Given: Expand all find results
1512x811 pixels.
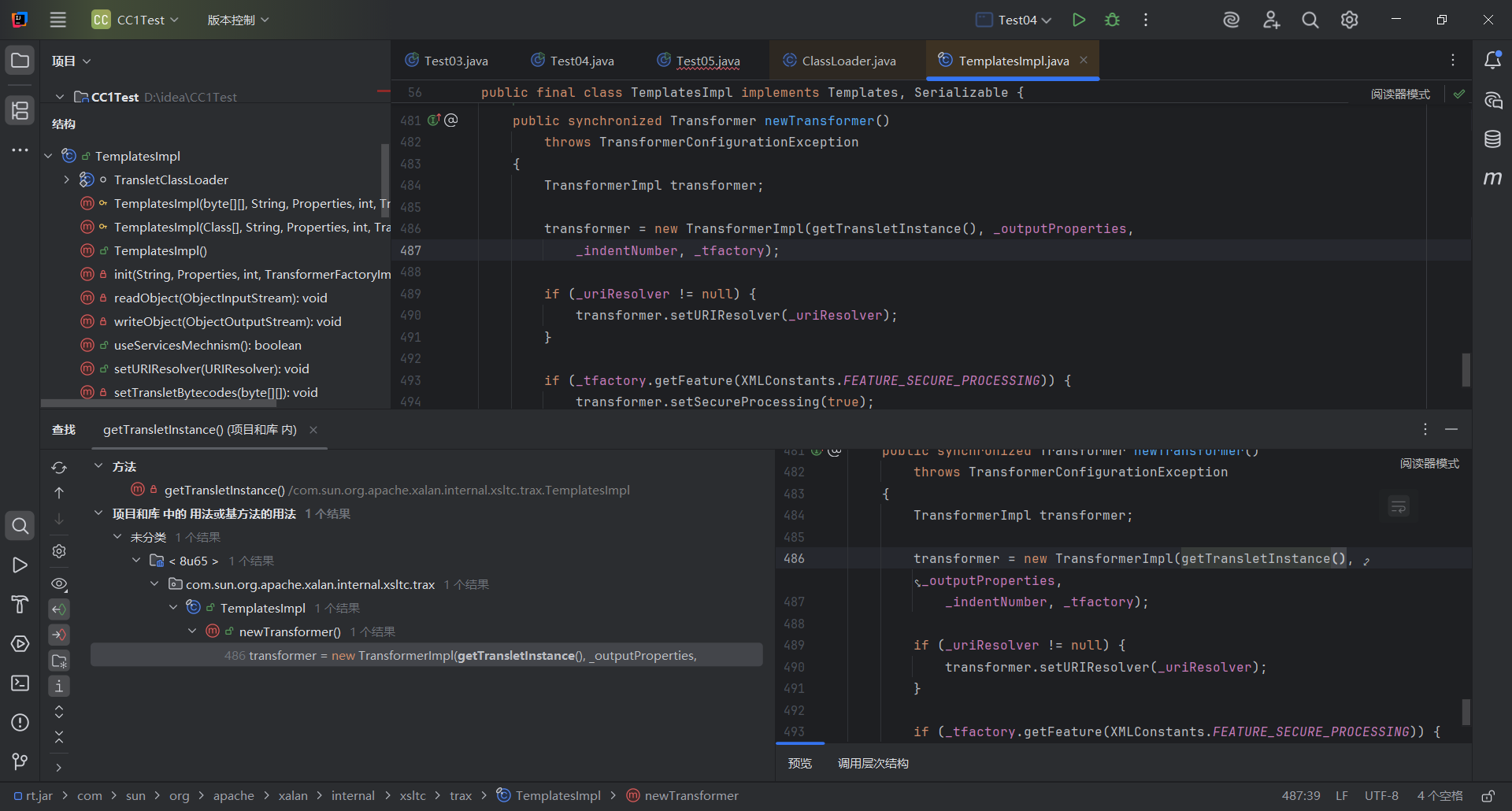Looking at the screenshot, I should (59, 712).
